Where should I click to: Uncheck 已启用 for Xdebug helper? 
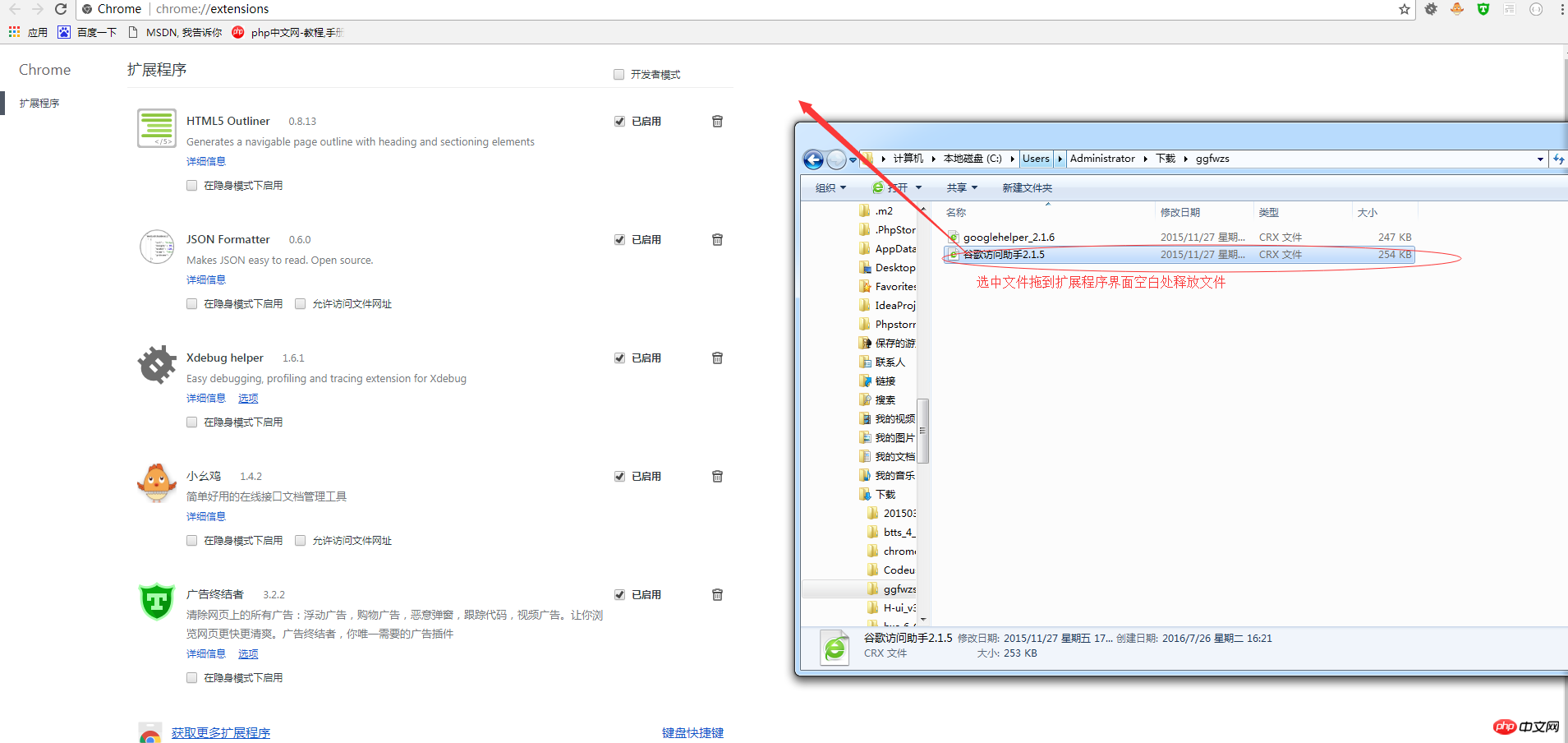tap(619, 358)
